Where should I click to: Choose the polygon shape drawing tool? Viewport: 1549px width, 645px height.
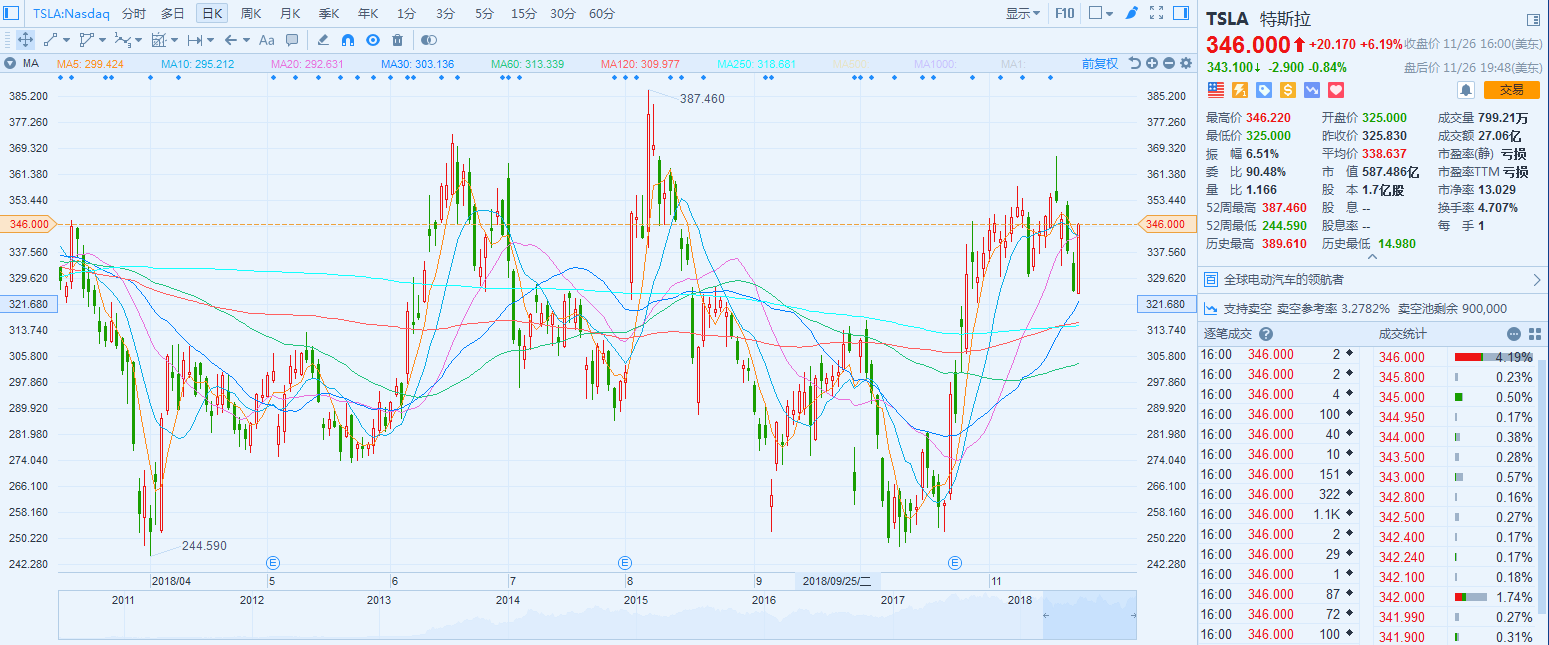tap(86, 40)
